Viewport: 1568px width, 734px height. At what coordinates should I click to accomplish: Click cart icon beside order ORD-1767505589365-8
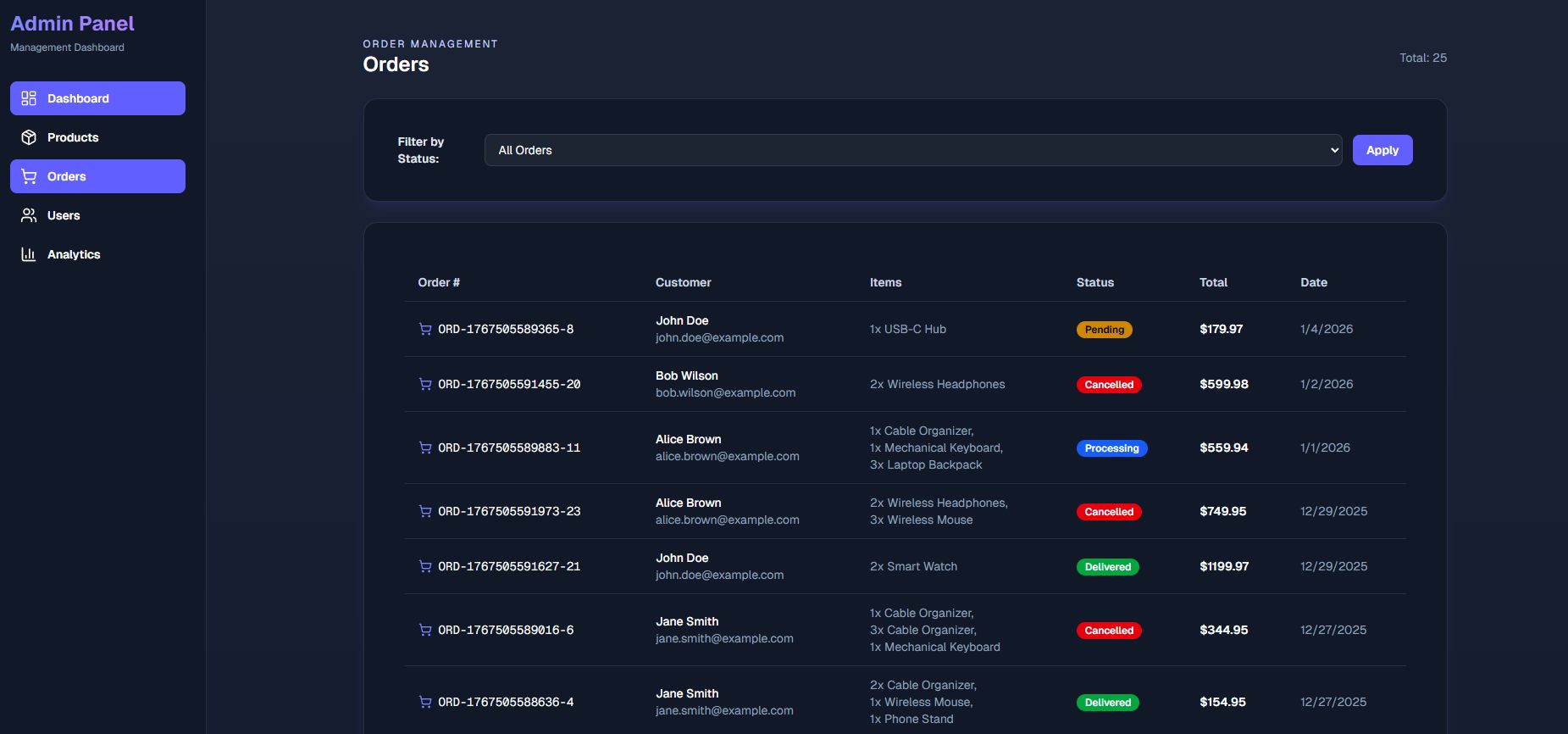pyautogui.click(x=425, y=329)
